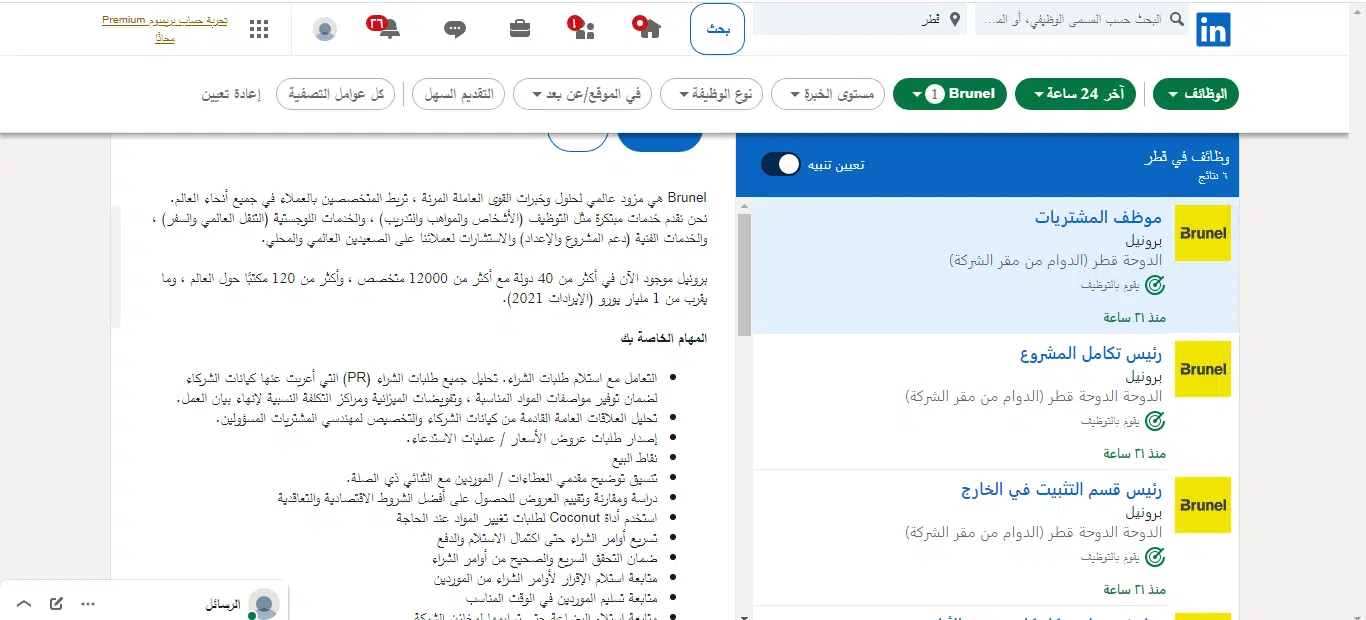Click المهام الخاصة بك section heading
This screenshot has width=1366, height=620.
click(x=664, y=338)
